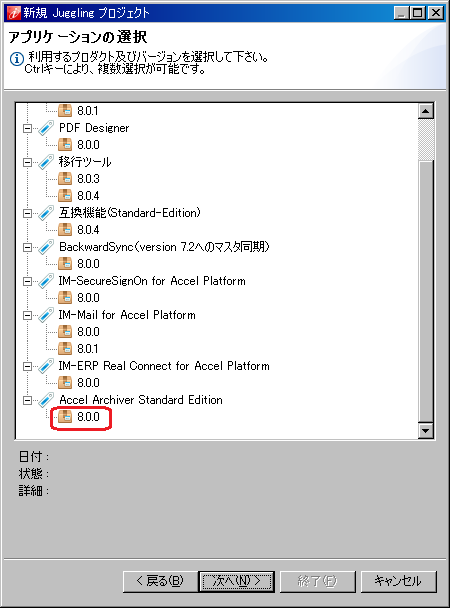
Task: Select the IM-Mail for Accel Platform tag icon
Action: [46, 315]
